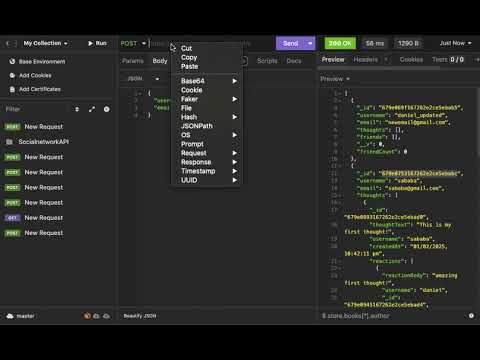The height and width of the screenshot is (360, 480).
Task: Open the Base Environment globe icon
Action: (12, 61)
